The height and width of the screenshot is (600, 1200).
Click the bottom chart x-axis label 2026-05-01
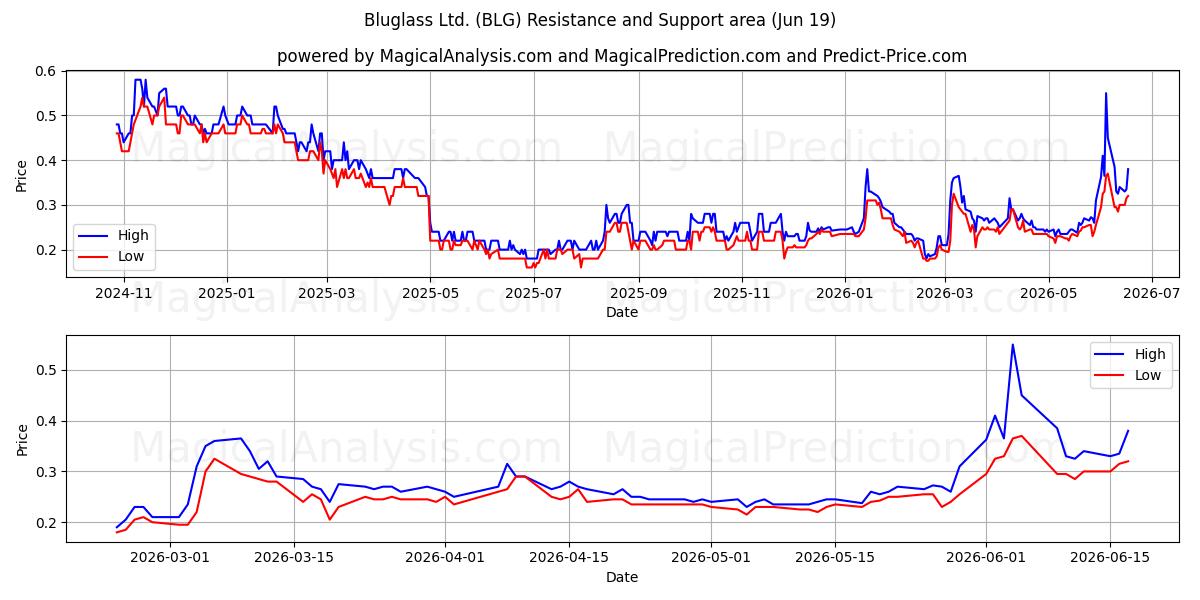[711, 559]
